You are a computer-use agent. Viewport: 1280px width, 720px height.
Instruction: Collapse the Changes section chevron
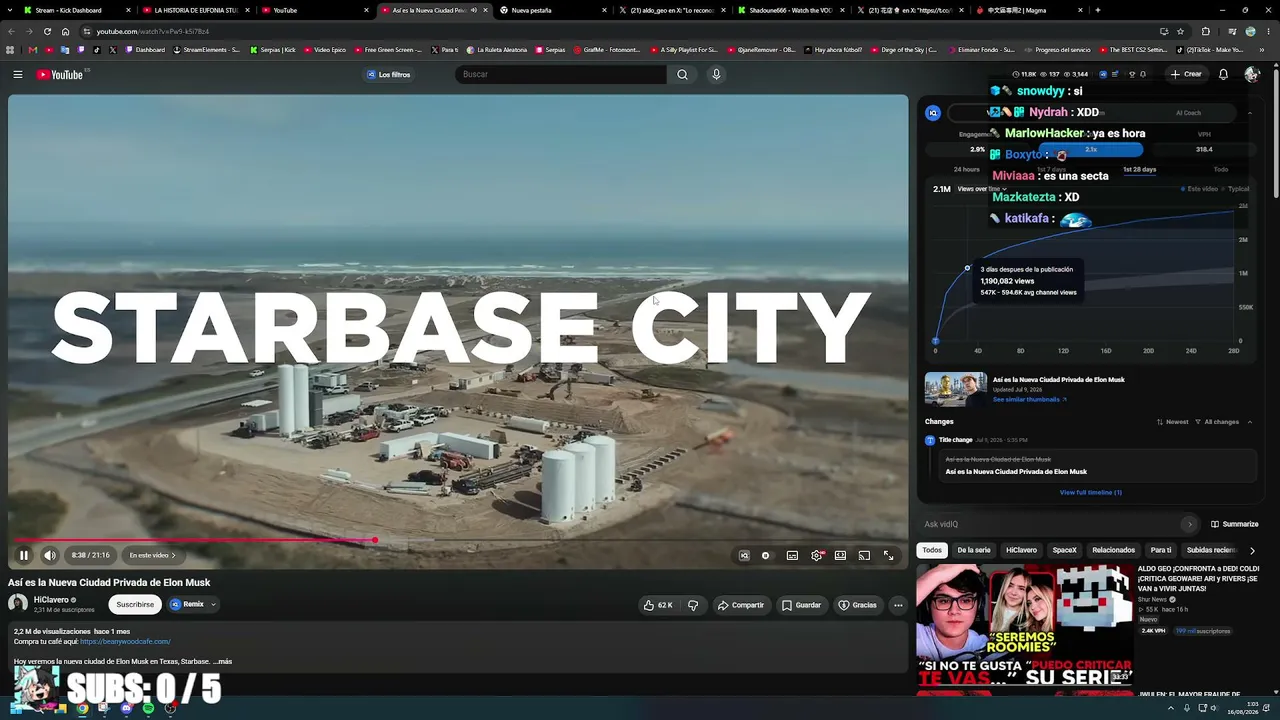pyautogui.click(x=1250, y=422)
